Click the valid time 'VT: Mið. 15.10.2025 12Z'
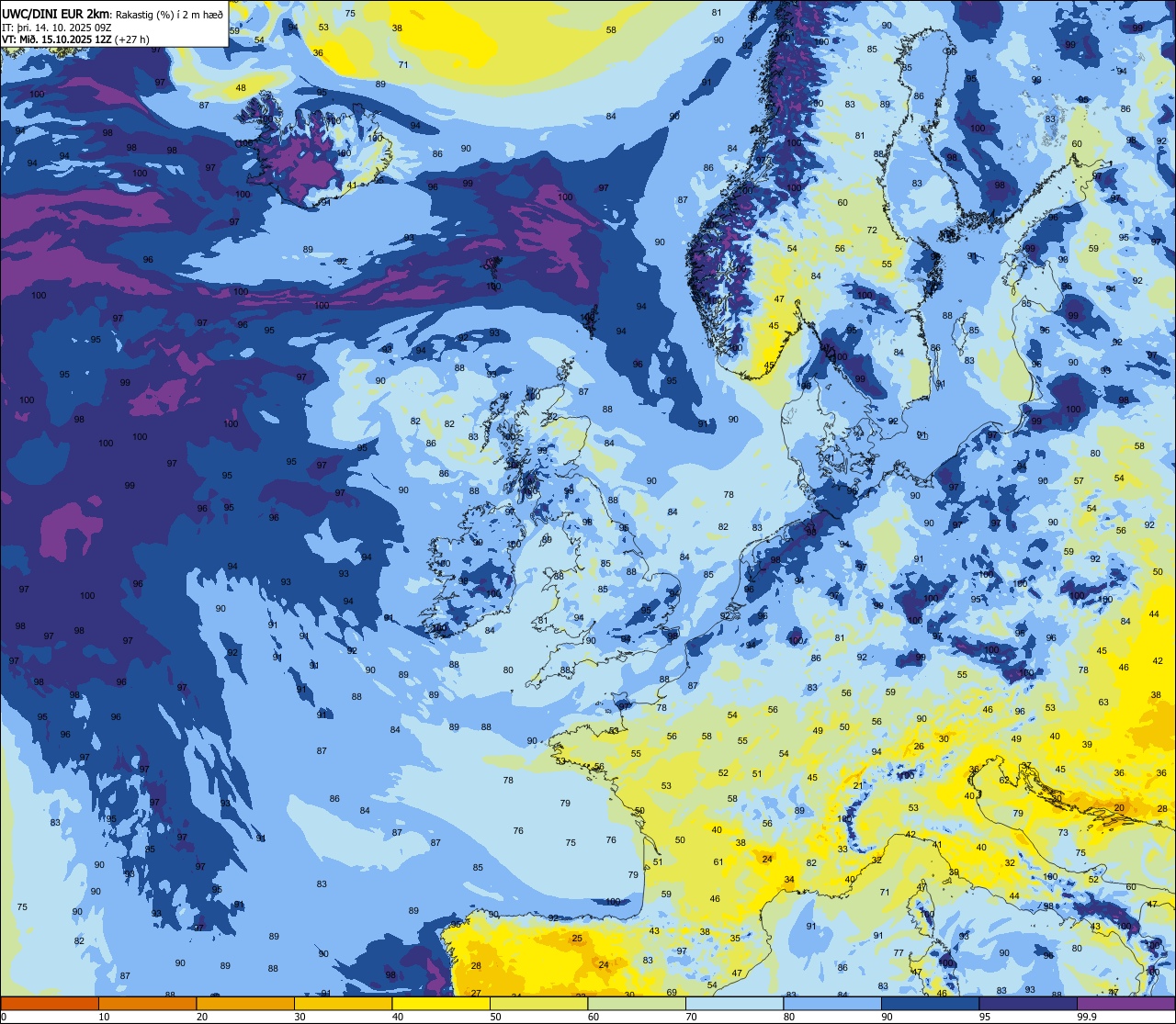This screenshot has height=1024, width=1176. point(57,39)
